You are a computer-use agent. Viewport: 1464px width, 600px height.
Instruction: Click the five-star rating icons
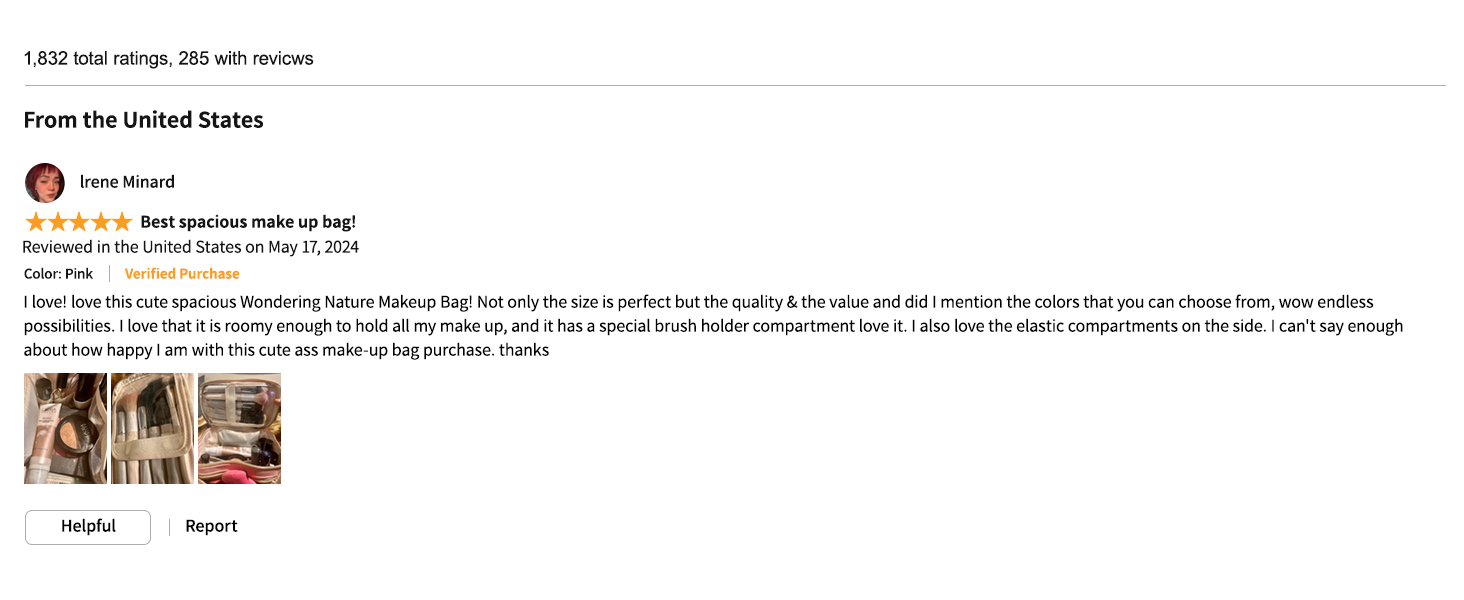[x=78, y=222]
